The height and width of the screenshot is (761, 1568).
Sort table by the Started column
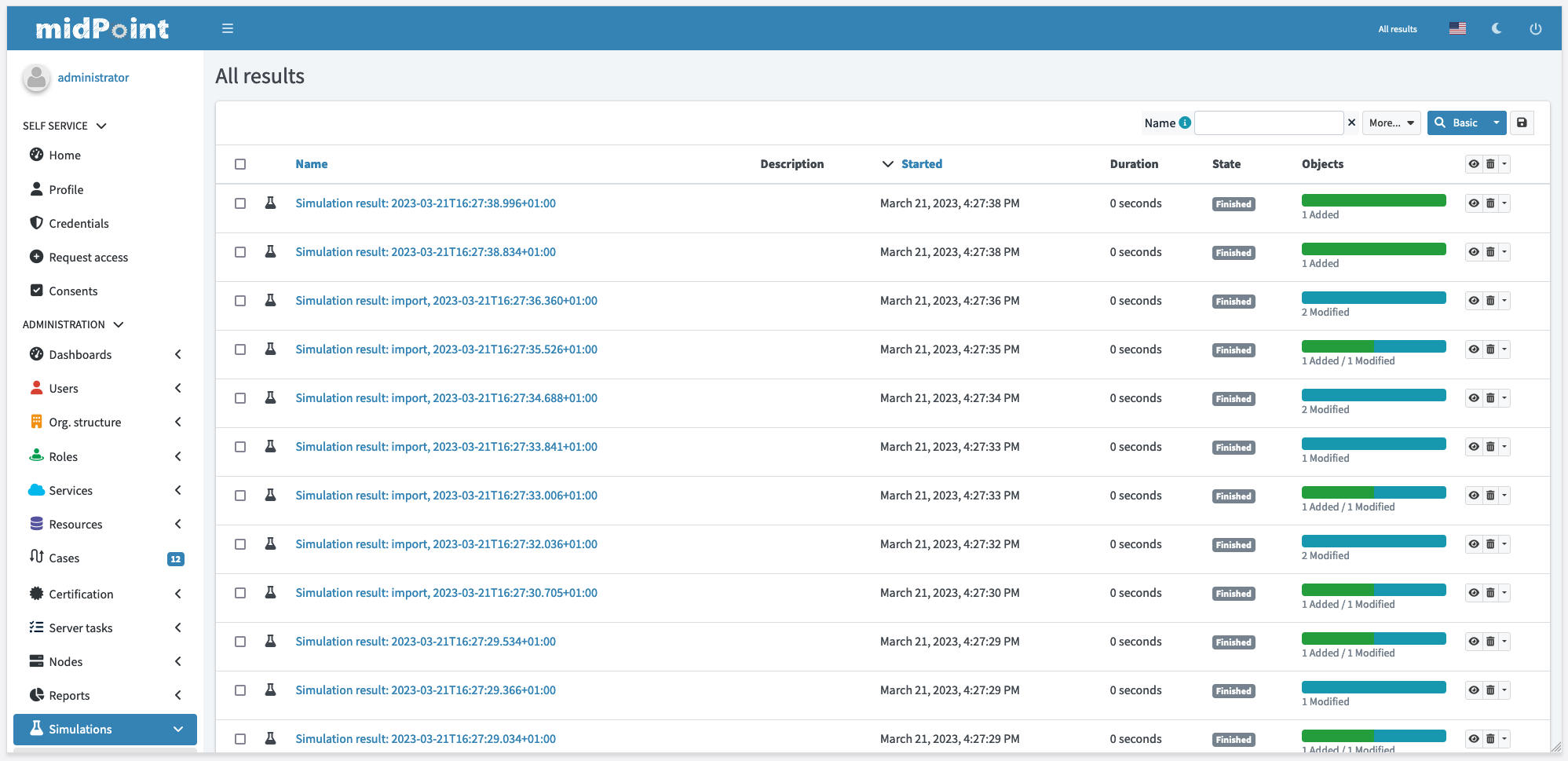pyautogui.click(x=921, y=164)
